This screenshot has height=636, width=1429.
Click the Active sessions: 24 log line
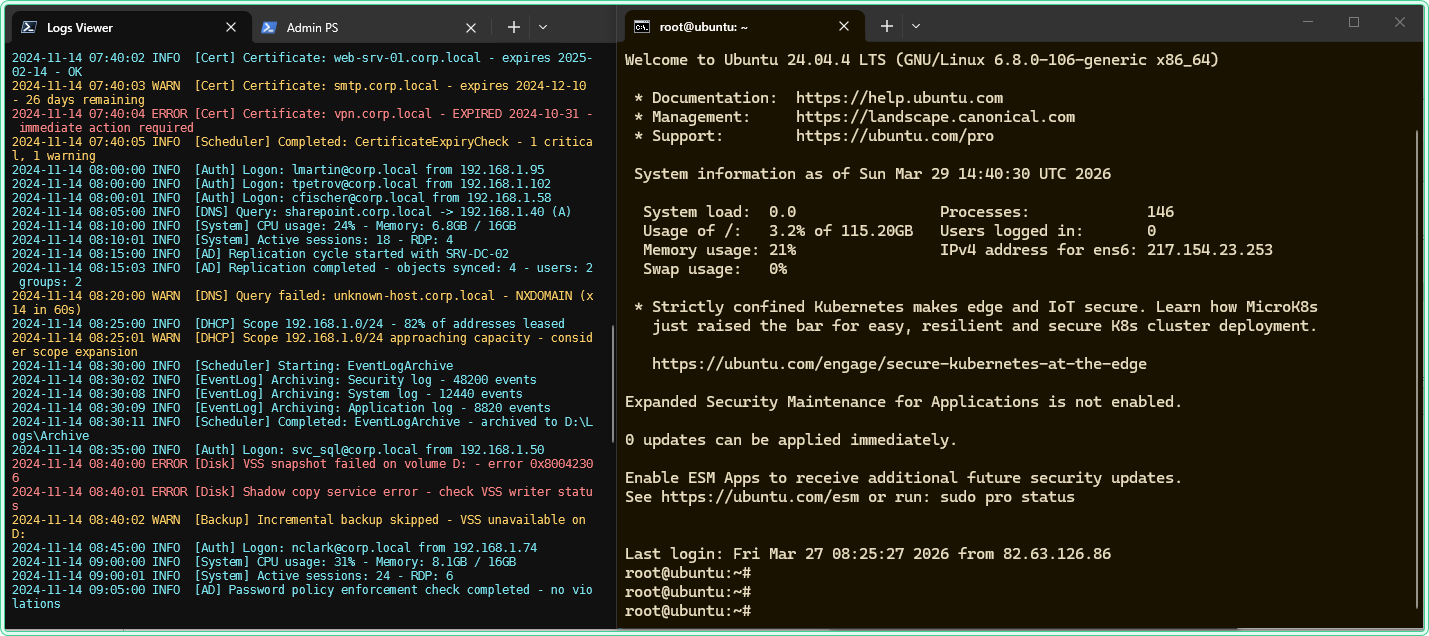[x=232, y=576]
